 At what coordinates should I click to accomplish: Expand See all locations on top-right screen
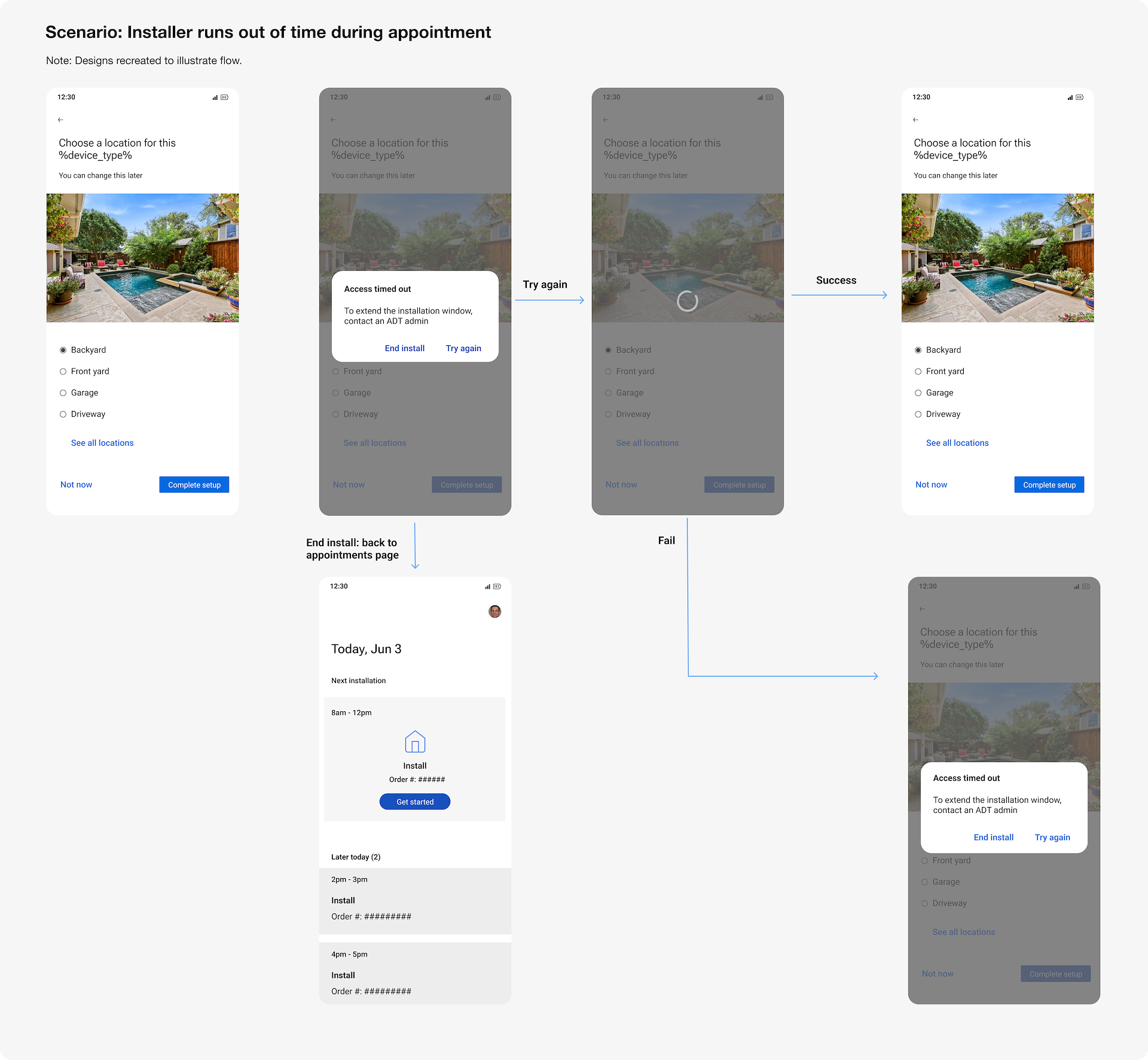point(957,443)
